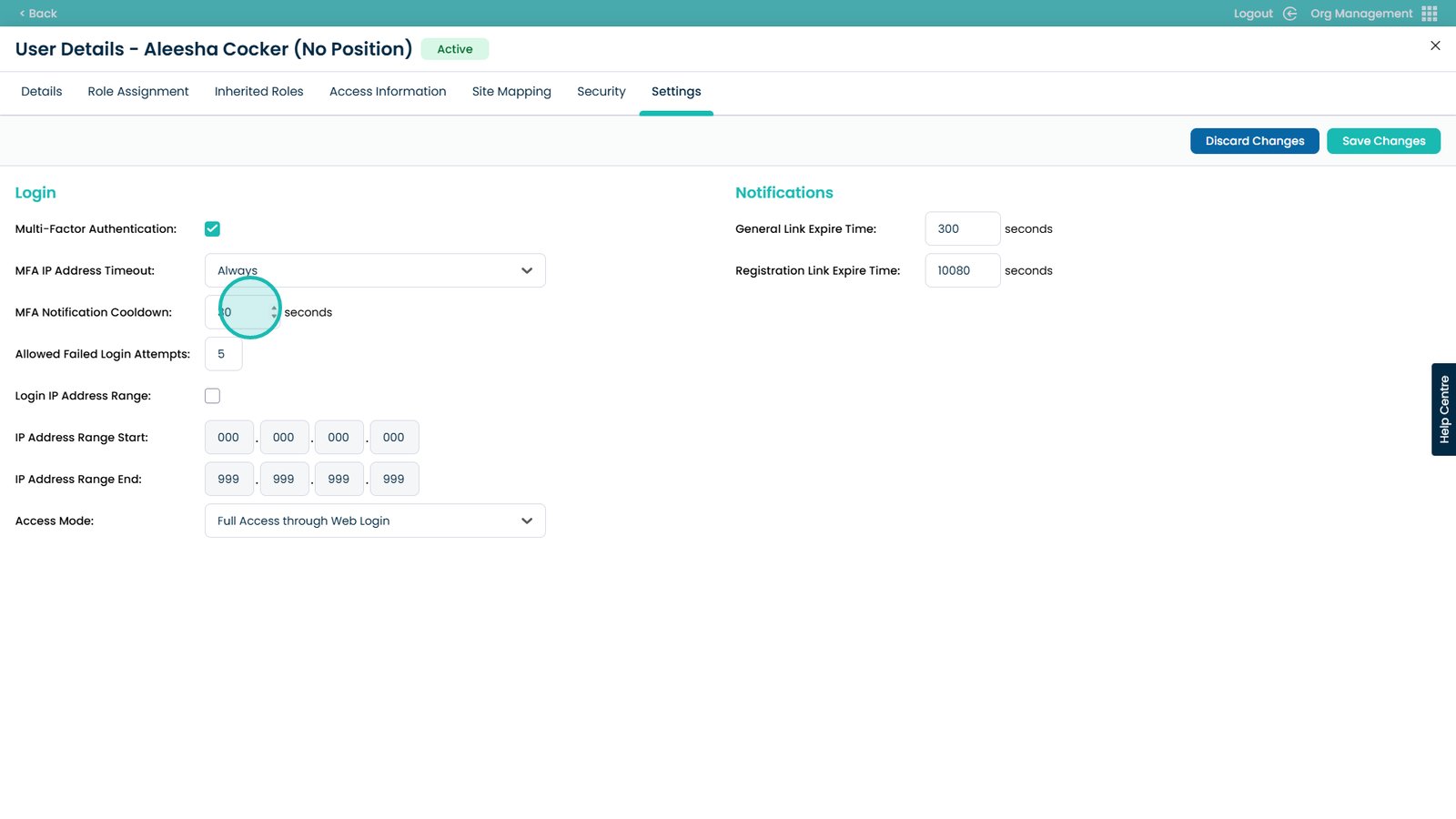Enable the Login IP Address Range checkbox

[212, 396]
